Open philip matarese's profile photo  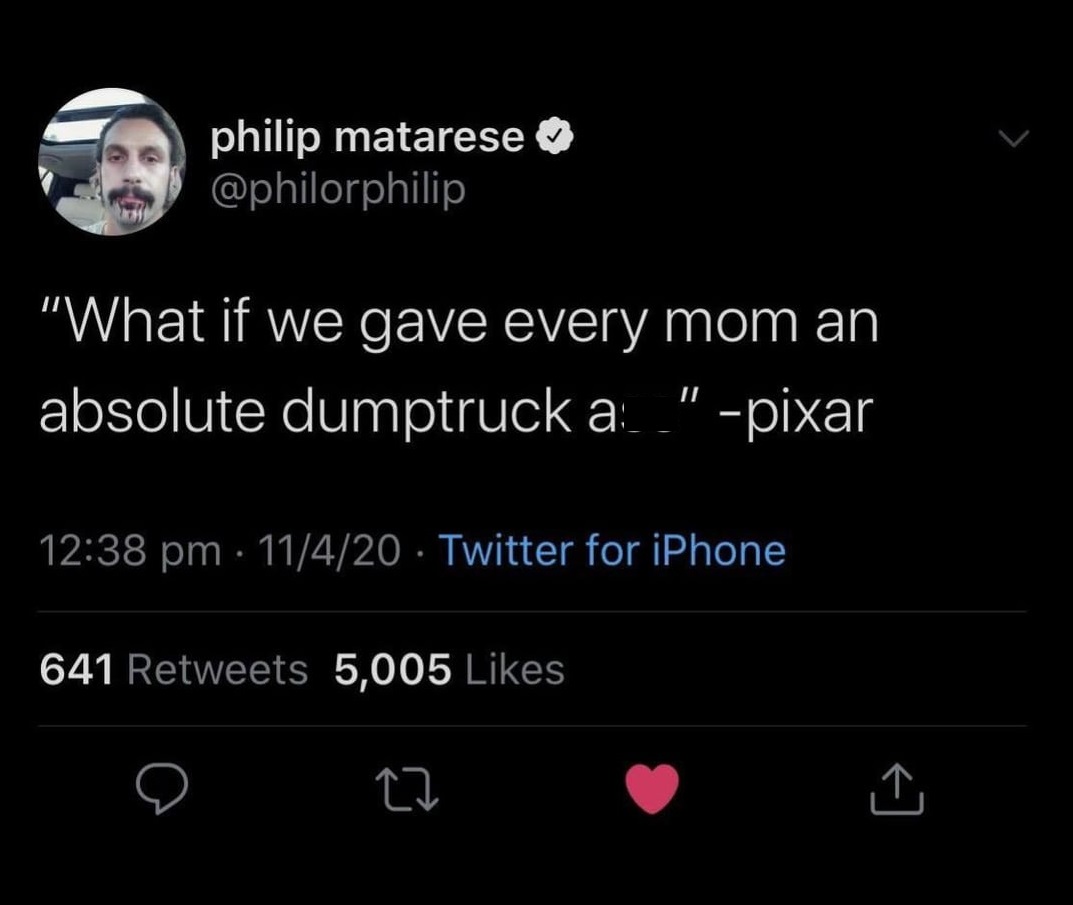click(x=112, y=162)
